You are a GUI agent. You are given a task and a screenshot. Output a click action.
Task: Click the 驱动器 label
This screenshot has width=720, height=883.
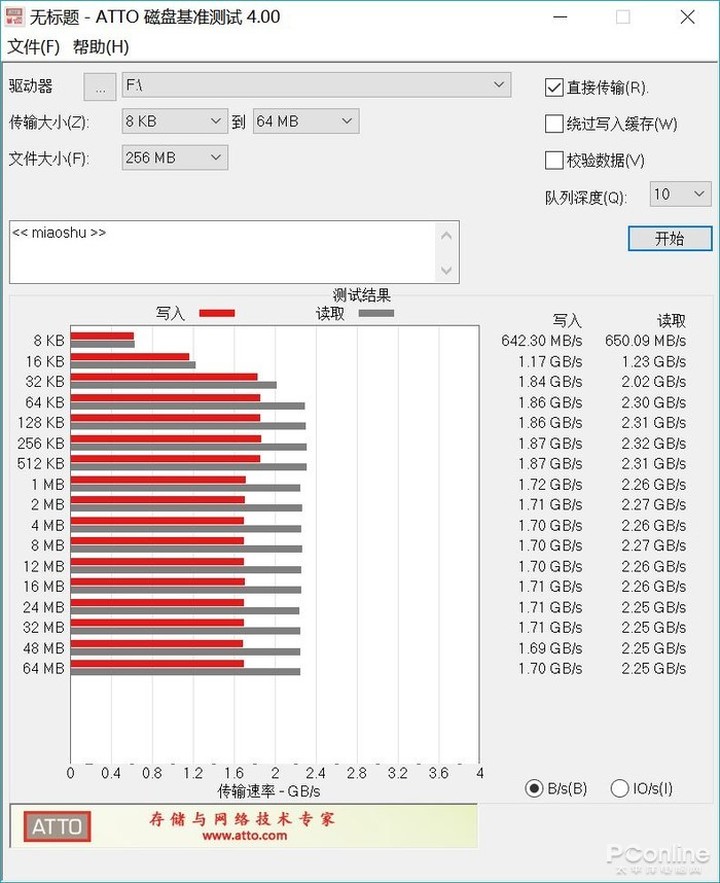(30, 86)
